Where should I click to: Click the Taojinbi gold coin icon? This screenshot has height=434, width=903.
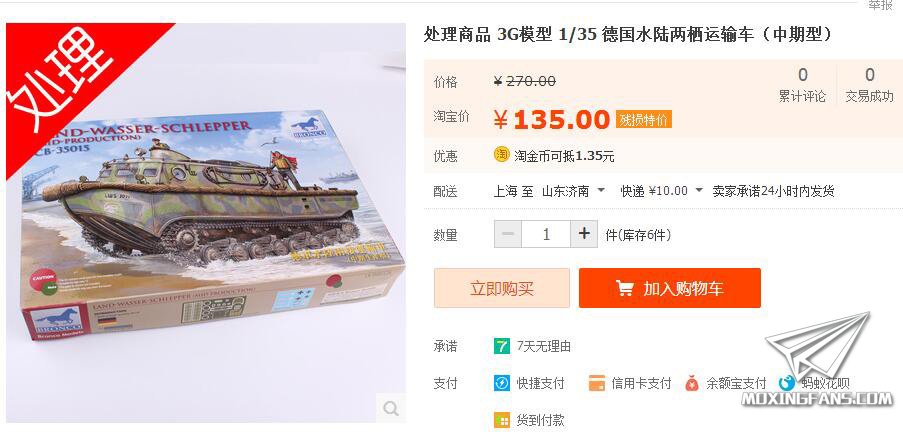pos(502,155)
